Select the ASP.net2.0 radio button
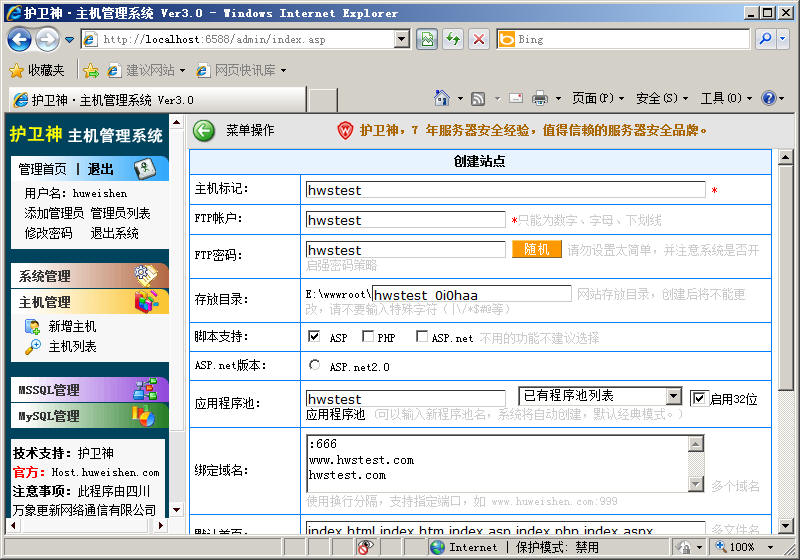This screenshot has width=800, height=560. tap(315, 366)
